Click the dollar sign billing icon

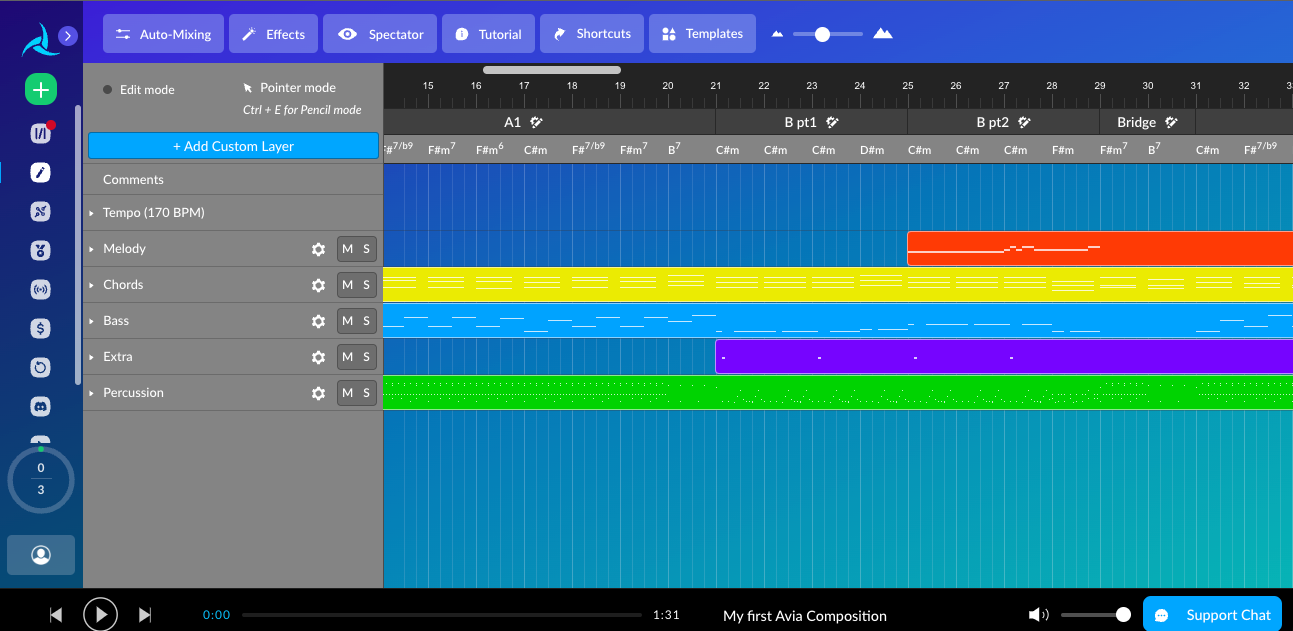41,328
